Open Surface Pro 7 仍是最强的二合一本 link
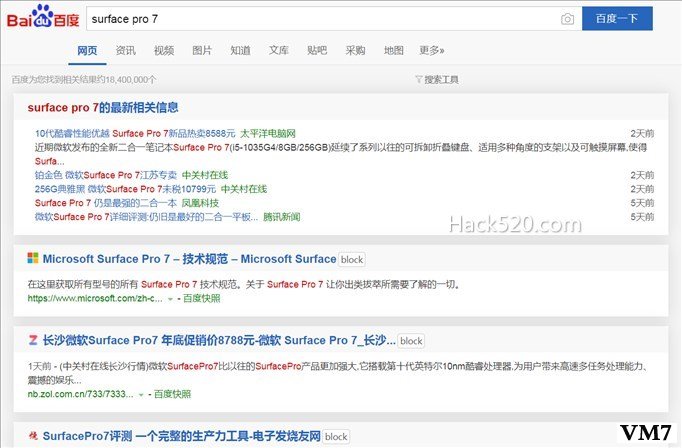 coord(106,203)
